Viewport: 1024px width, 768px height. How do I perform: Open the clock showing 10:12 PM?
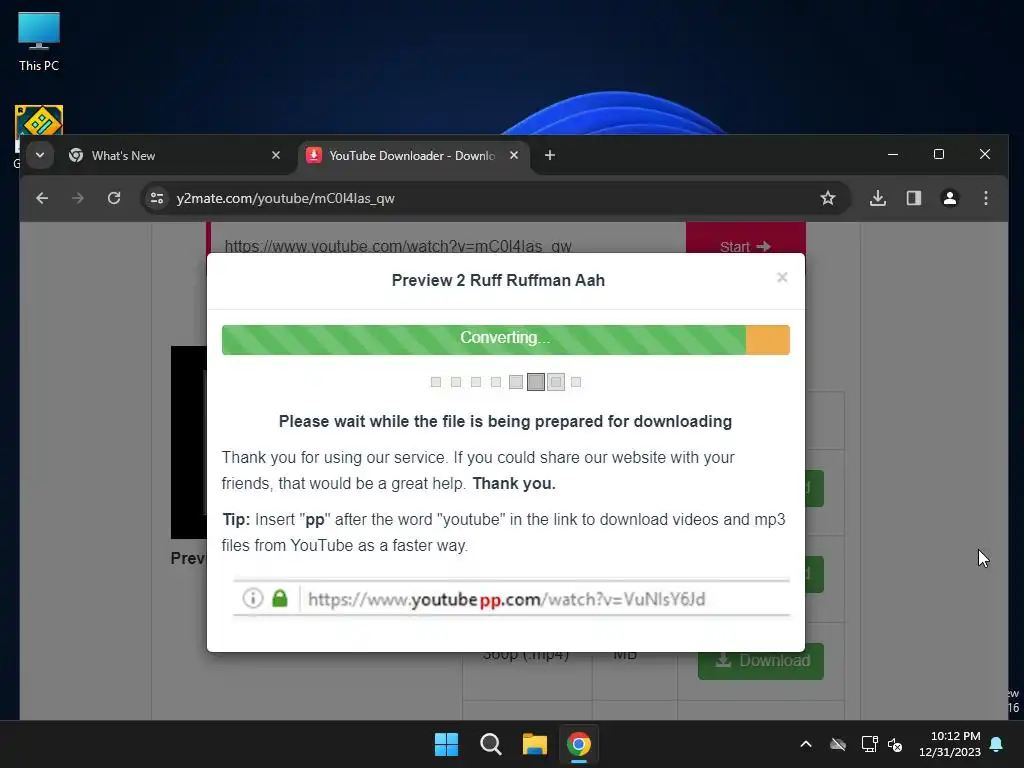[x=950, y=744]
